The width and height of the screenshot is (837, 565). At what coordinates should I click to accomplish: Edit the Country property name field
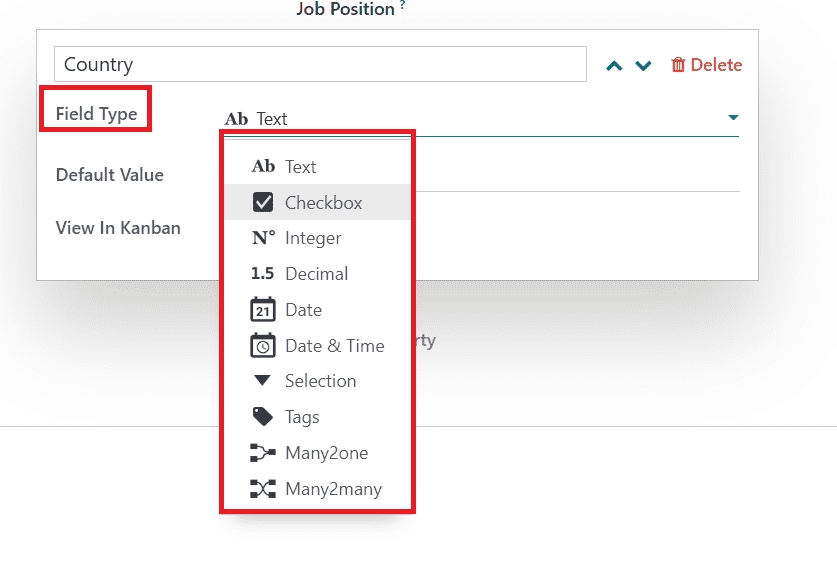(x=320, y=65)
